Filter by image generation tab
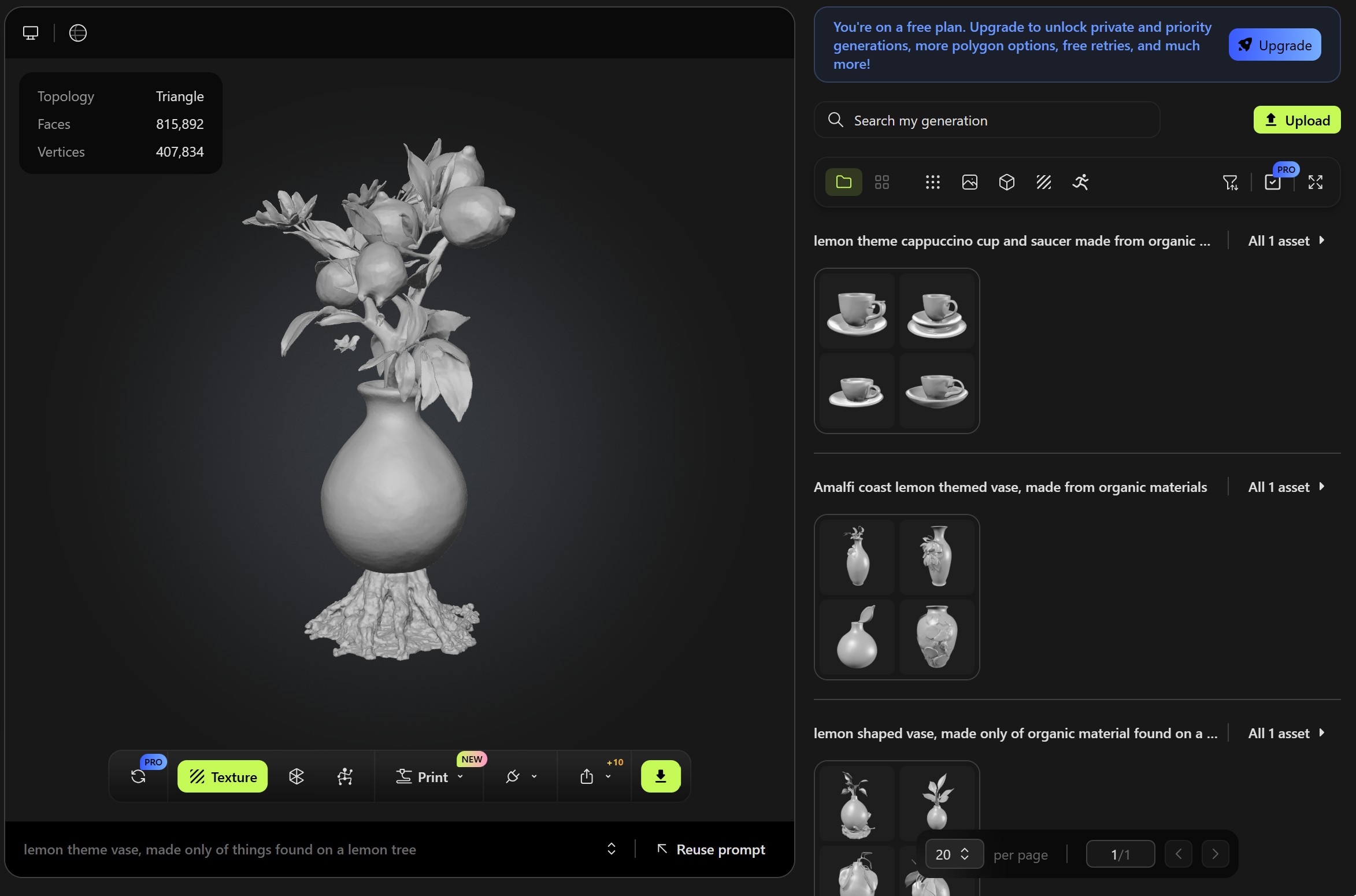1356x896 pixels. tap(970, 183)
